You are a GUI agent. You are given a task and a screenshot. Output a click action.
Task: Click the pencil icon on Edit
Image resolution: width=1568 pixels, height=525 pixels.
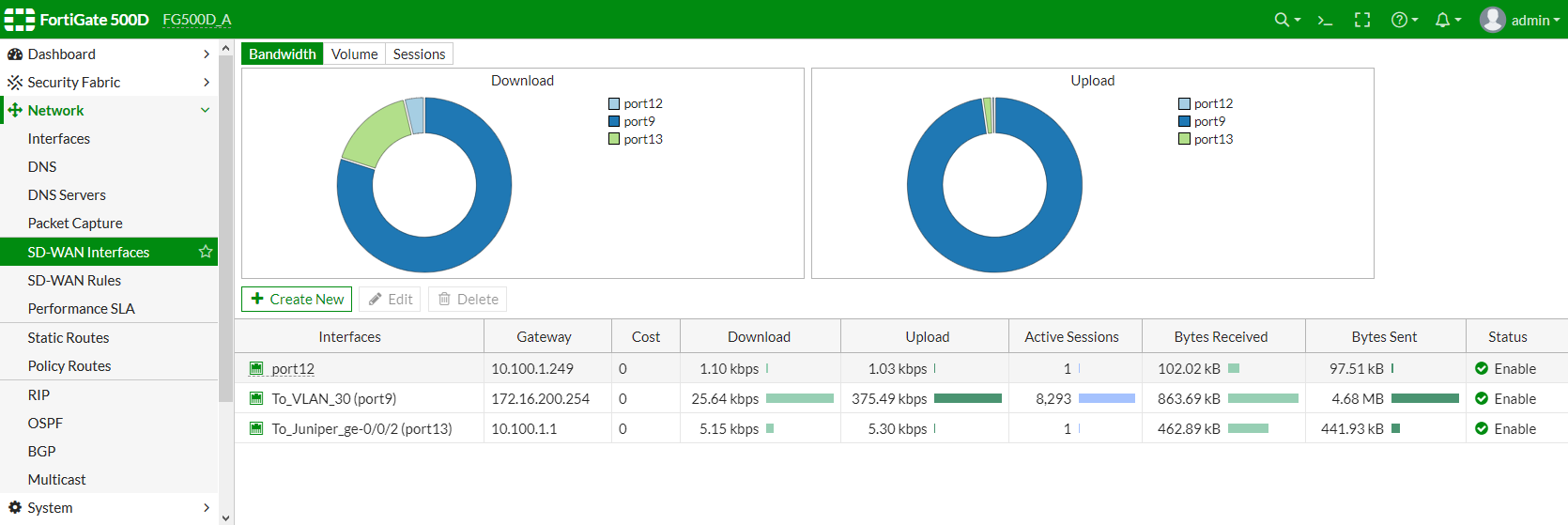376,300
